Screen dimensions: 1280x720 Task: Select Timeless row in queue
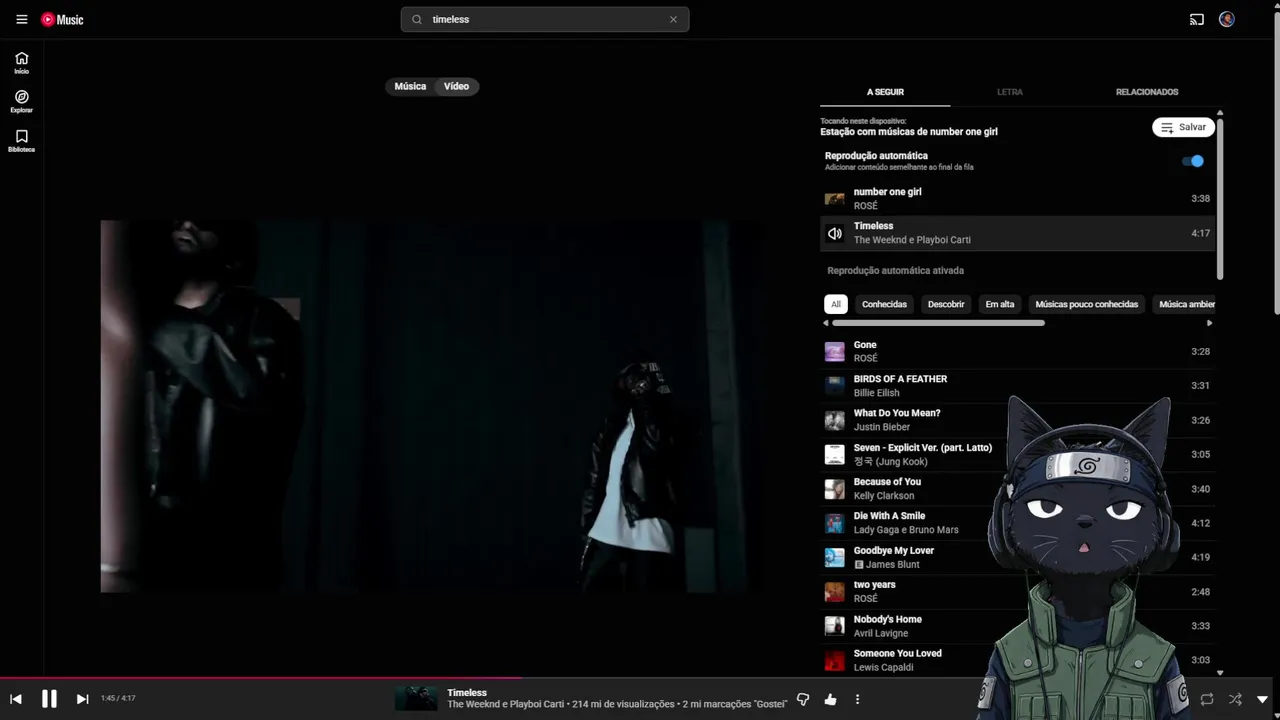(x=1017, y=233)
